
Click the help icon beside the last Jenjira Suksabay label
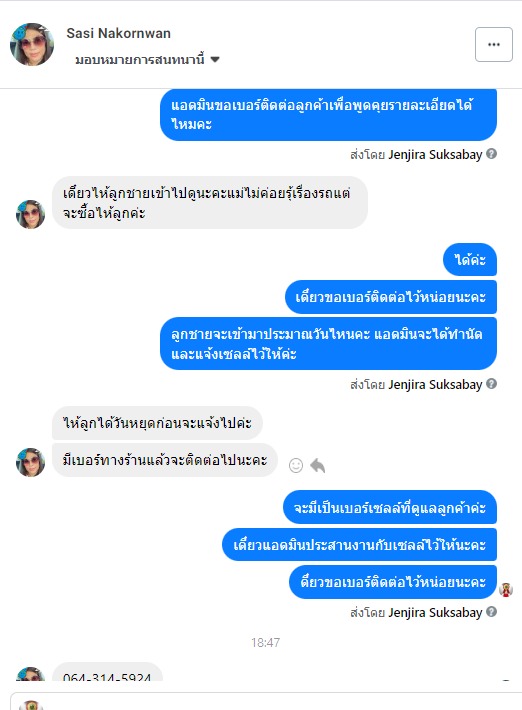click(x=491, y=612)
